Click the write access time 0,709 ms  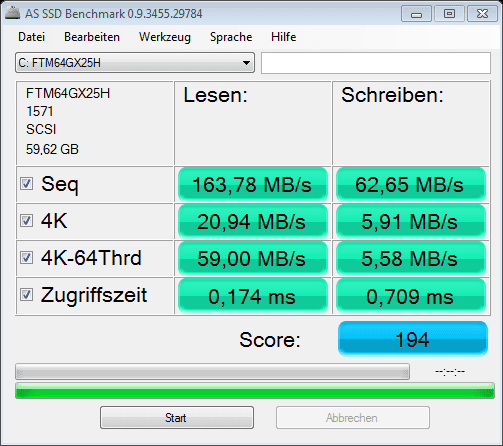coord(410,296)
